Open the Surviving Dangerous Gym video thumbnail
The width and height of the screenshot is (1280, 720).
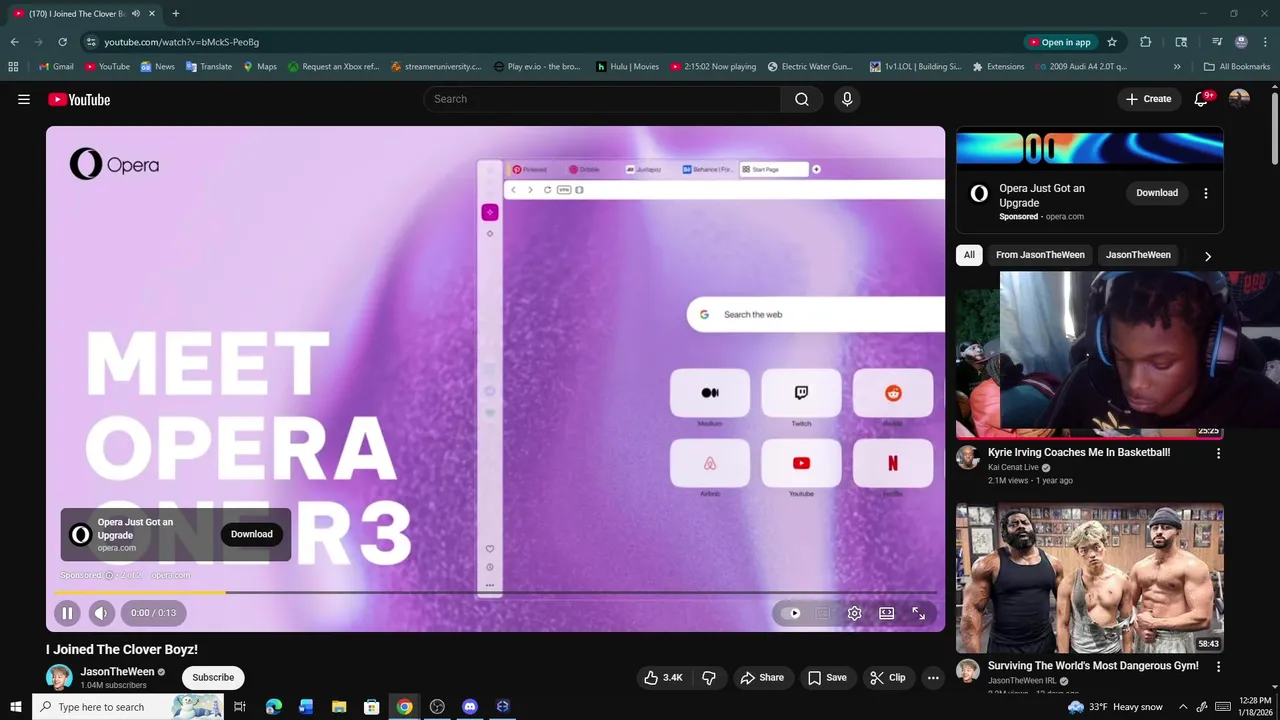pyautogui.click(x=1089, y=578)
